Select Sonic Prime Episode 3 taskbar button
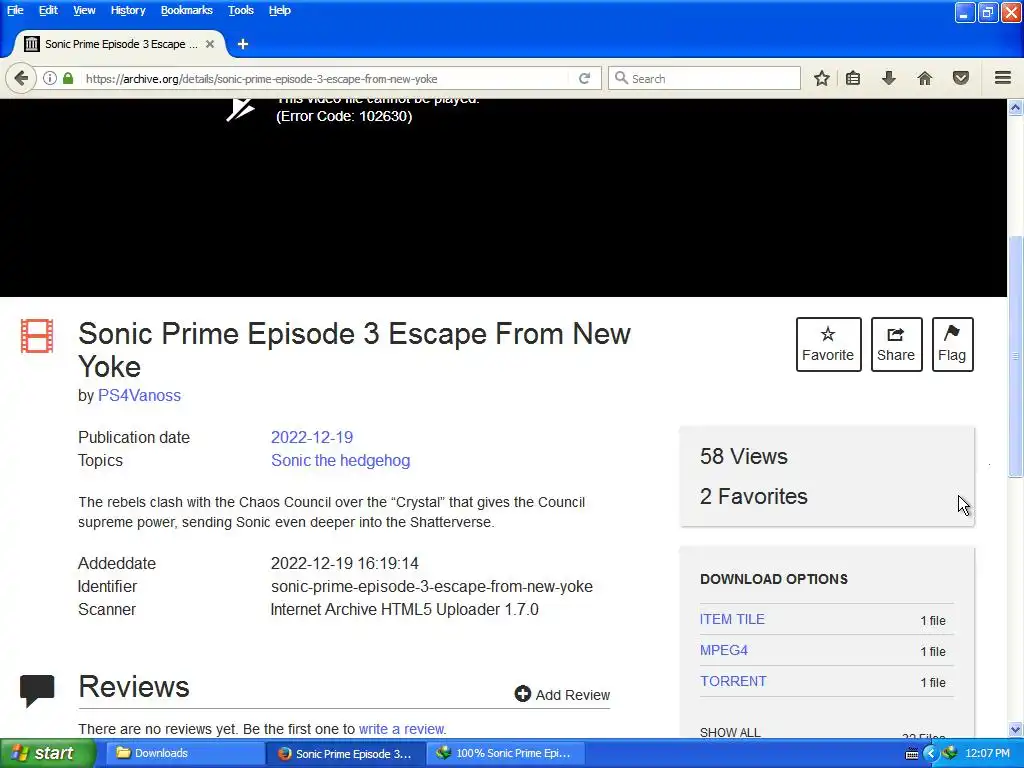Screen dimensions: 1024x768 345,754
